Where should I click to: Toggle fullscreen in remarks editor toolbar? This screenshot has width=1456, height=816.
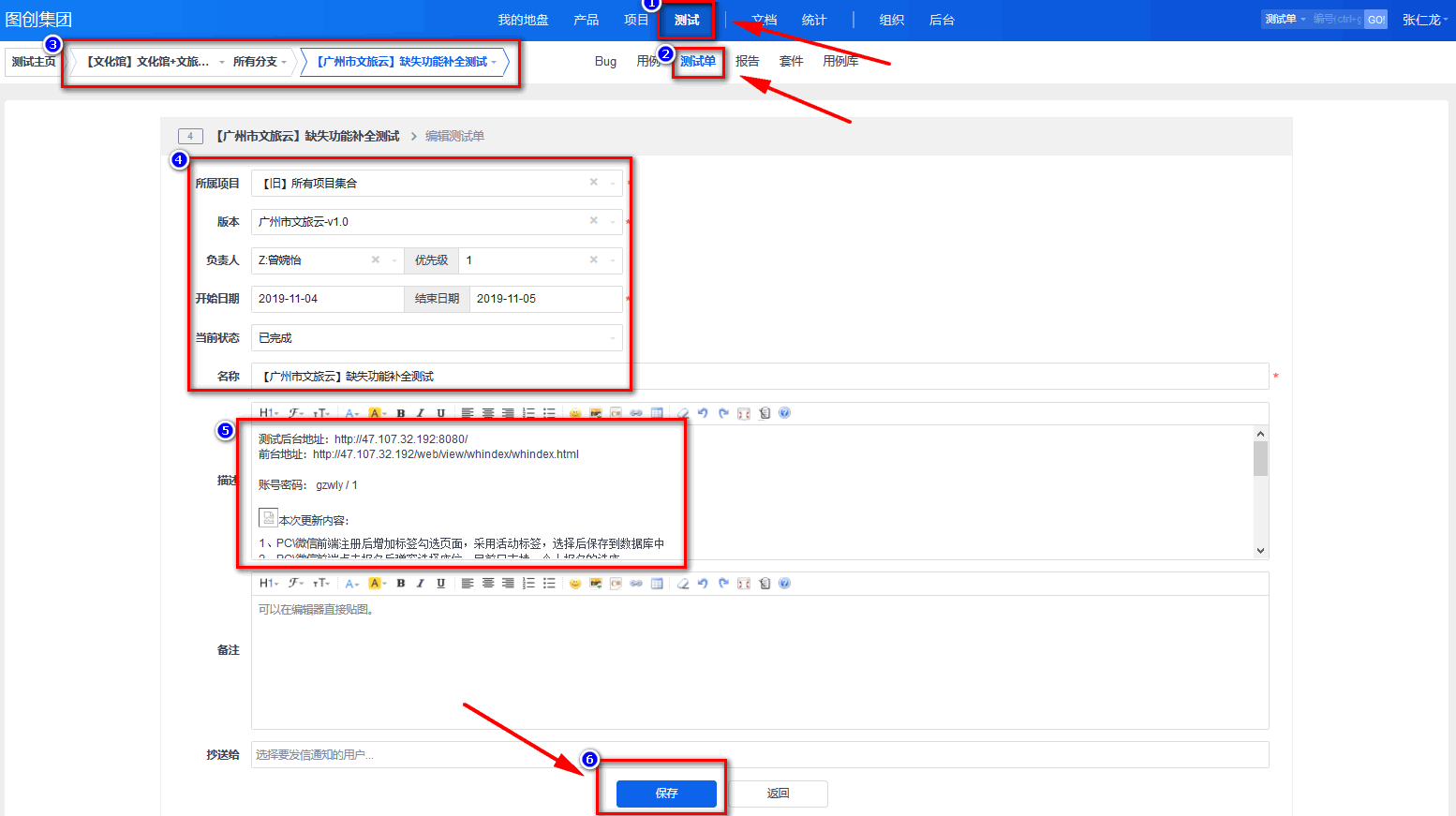point(744,584)
